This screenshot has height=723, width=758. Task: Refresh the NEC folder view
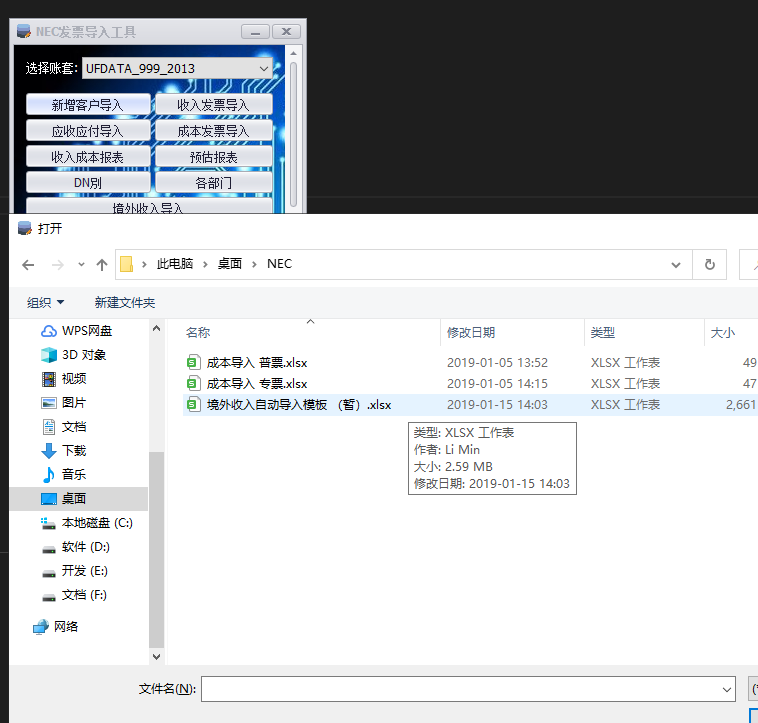click(710, 264)
